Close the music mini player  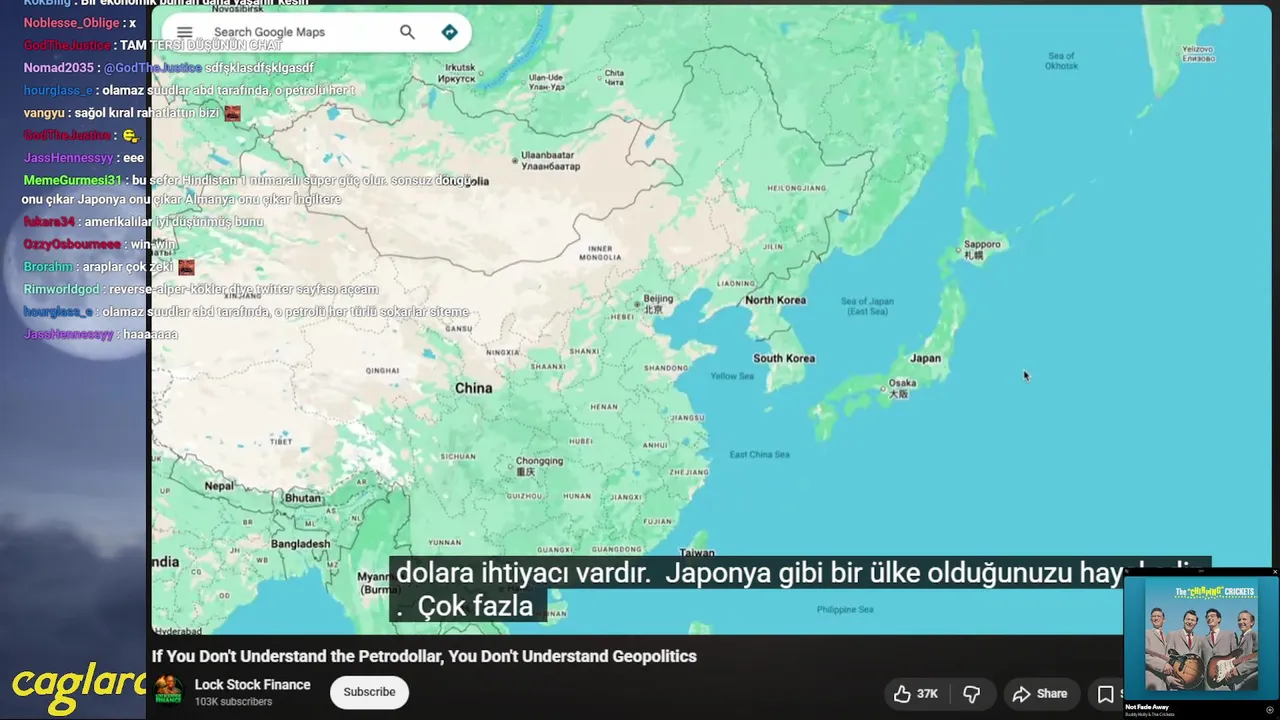point(1274,572)
